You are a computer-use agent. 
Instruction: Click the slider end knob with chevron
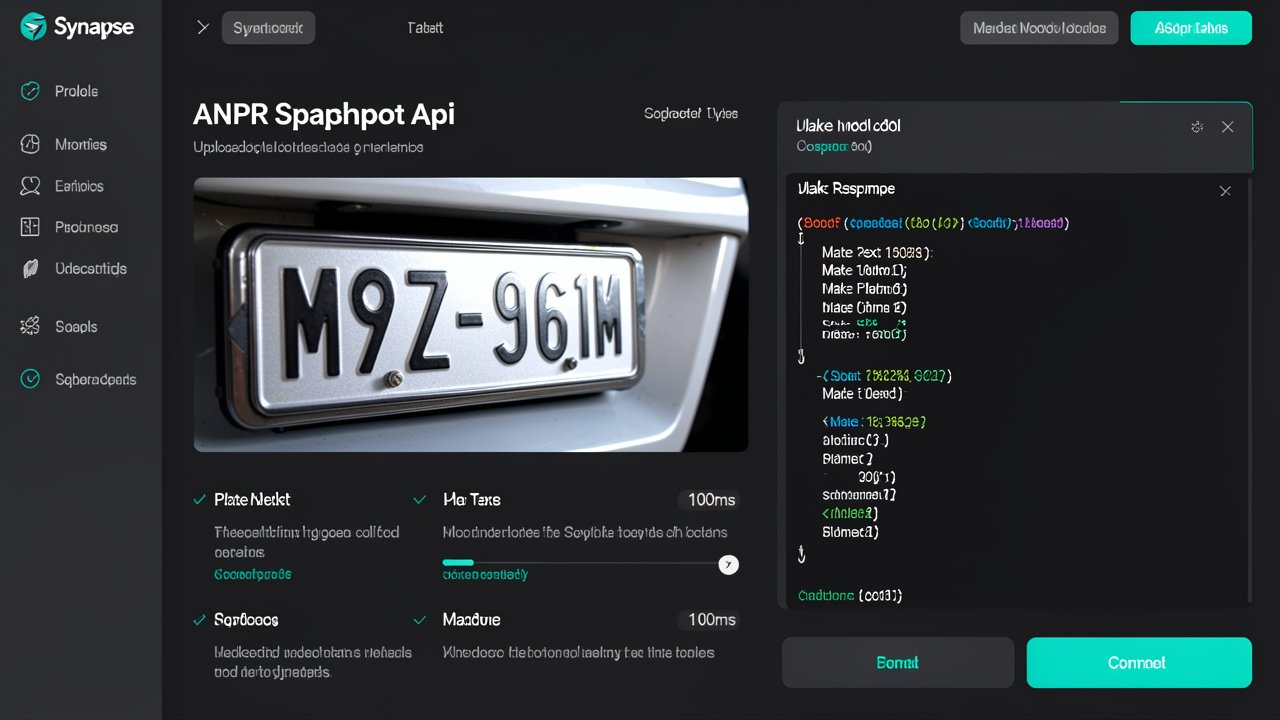click(729, 564)
